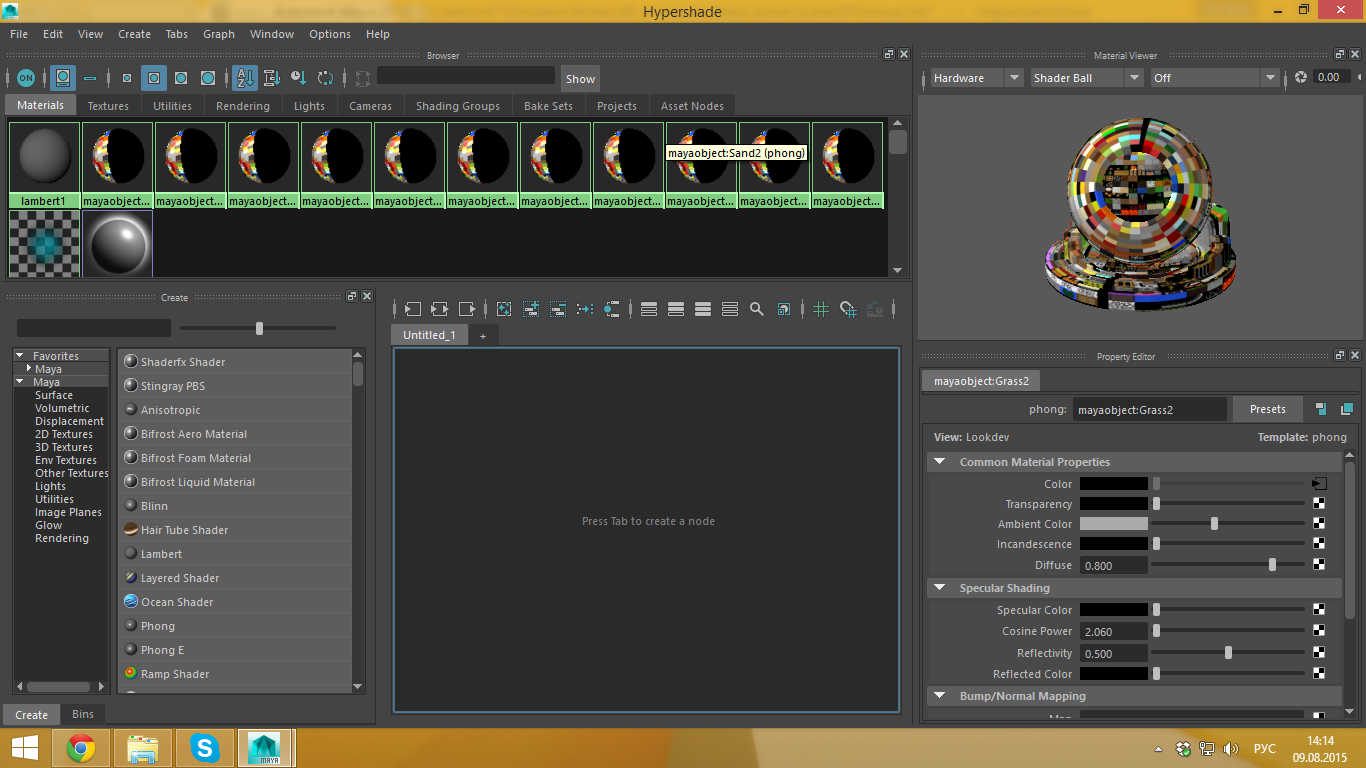Screen dimensions: 1366x768
Task: Select medium swatch size in Browser
Action: point(154,78)
